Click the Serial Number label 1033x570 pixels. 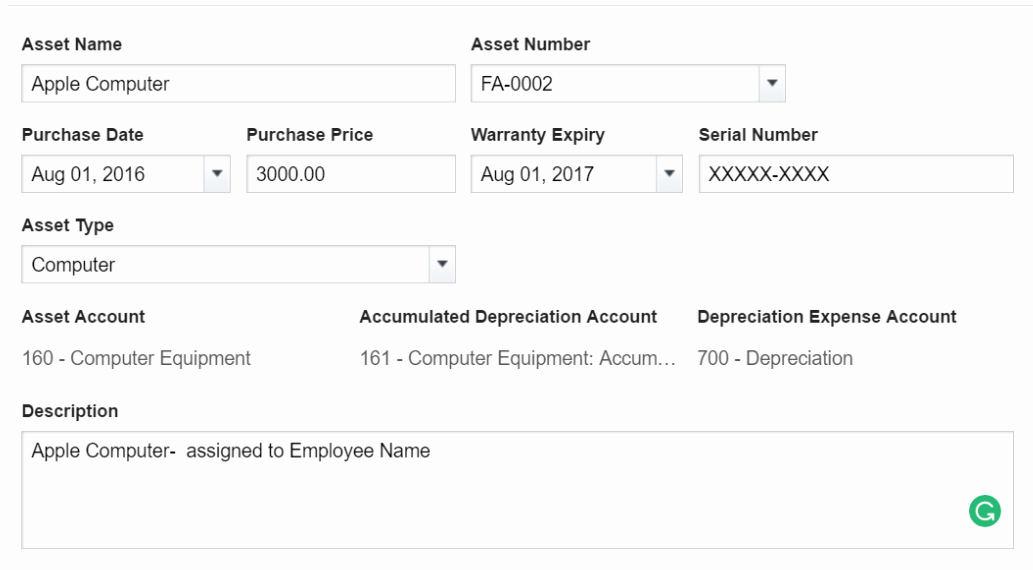click(x=758, y=134)
